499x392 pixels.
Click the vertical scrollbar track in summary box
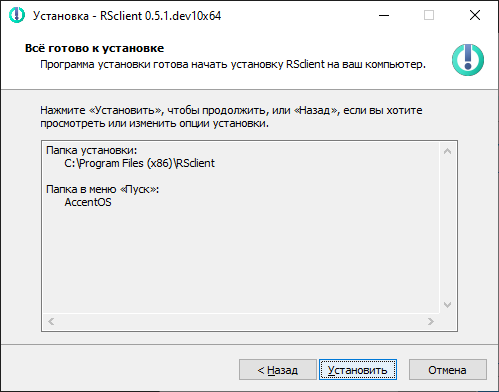click(x=447, y=228)
